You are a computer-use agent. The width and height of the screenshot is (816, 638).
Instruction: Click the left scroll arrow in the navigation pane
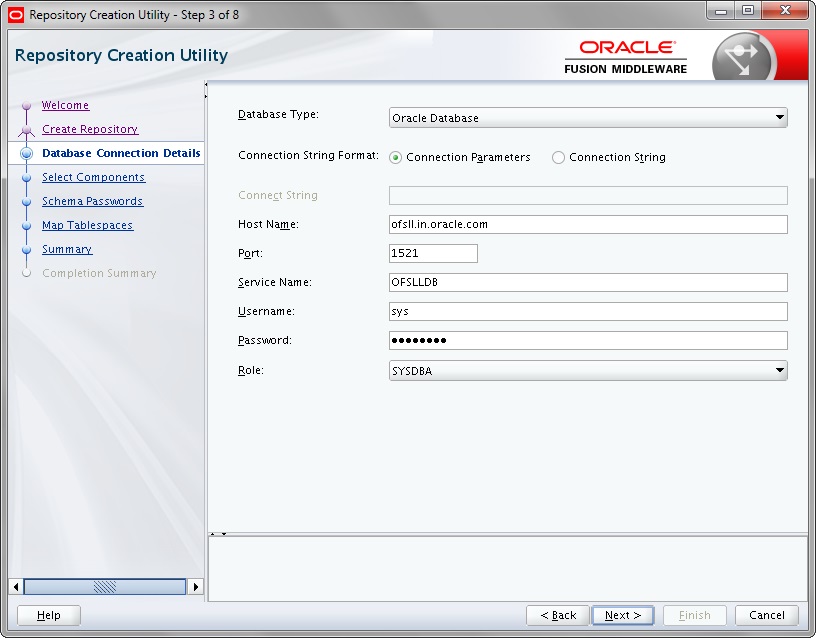[x=16, y=587]
